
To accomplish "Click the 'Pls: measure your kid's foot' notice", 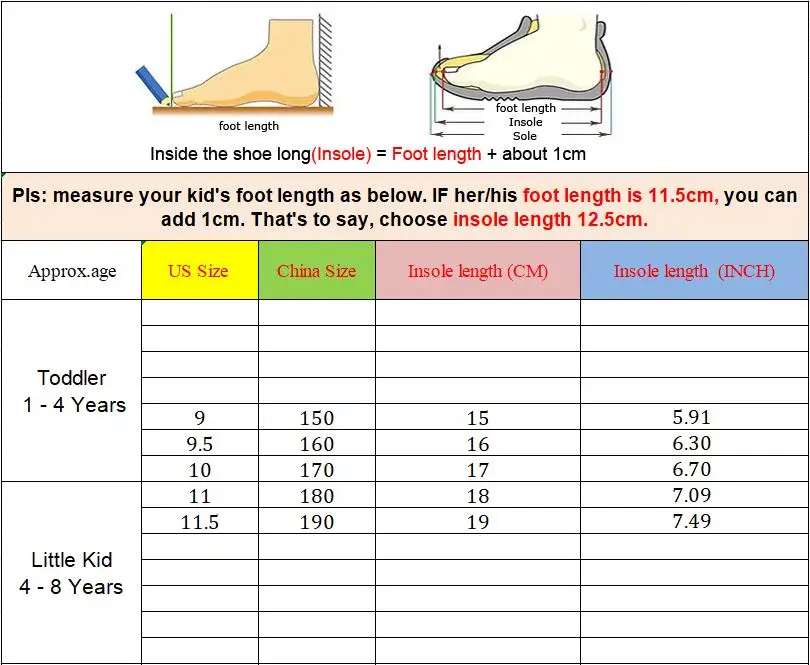I will click(x=404, y=207).
